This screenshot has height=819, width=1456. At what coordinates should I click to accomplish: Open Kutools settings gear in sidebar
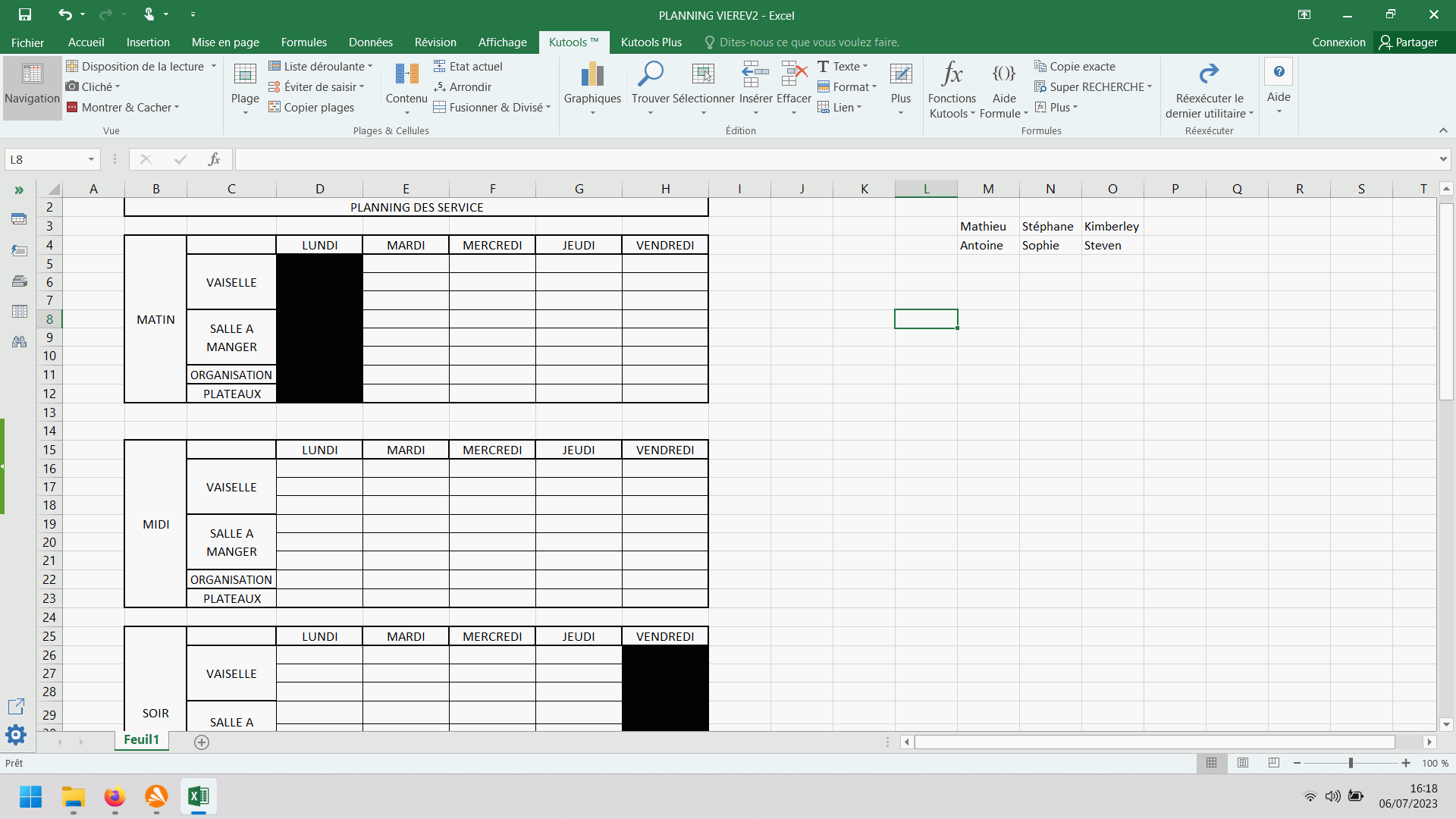click(x=16, y=734)
